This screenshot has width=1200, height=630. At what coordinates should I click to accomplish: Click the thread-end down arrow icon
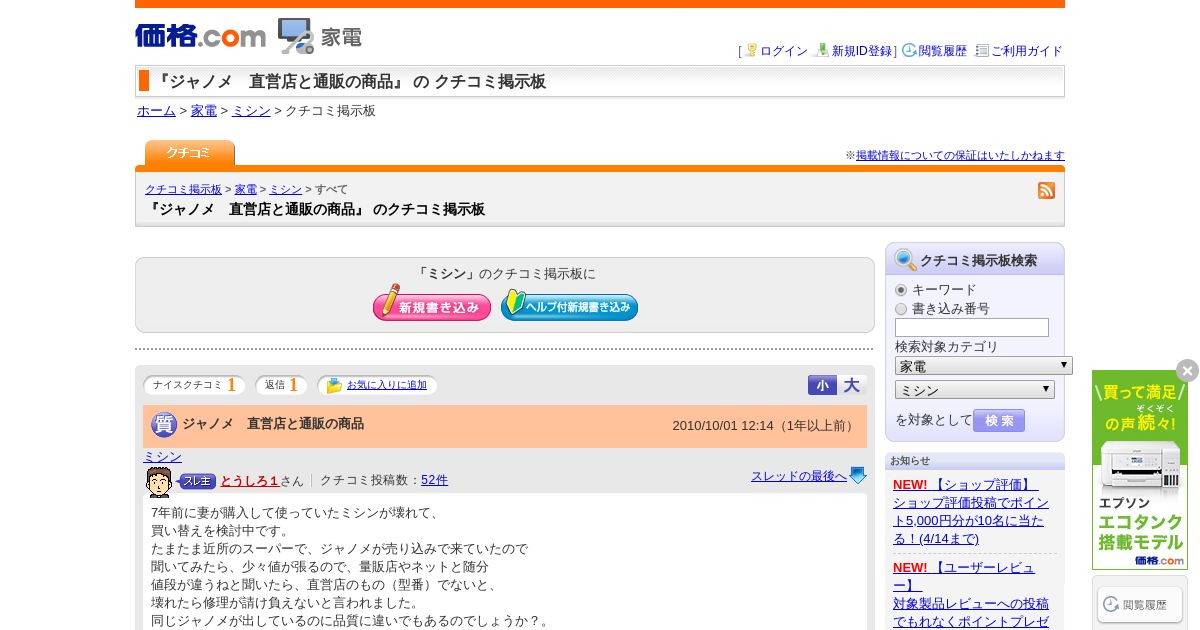coord(858,476)
